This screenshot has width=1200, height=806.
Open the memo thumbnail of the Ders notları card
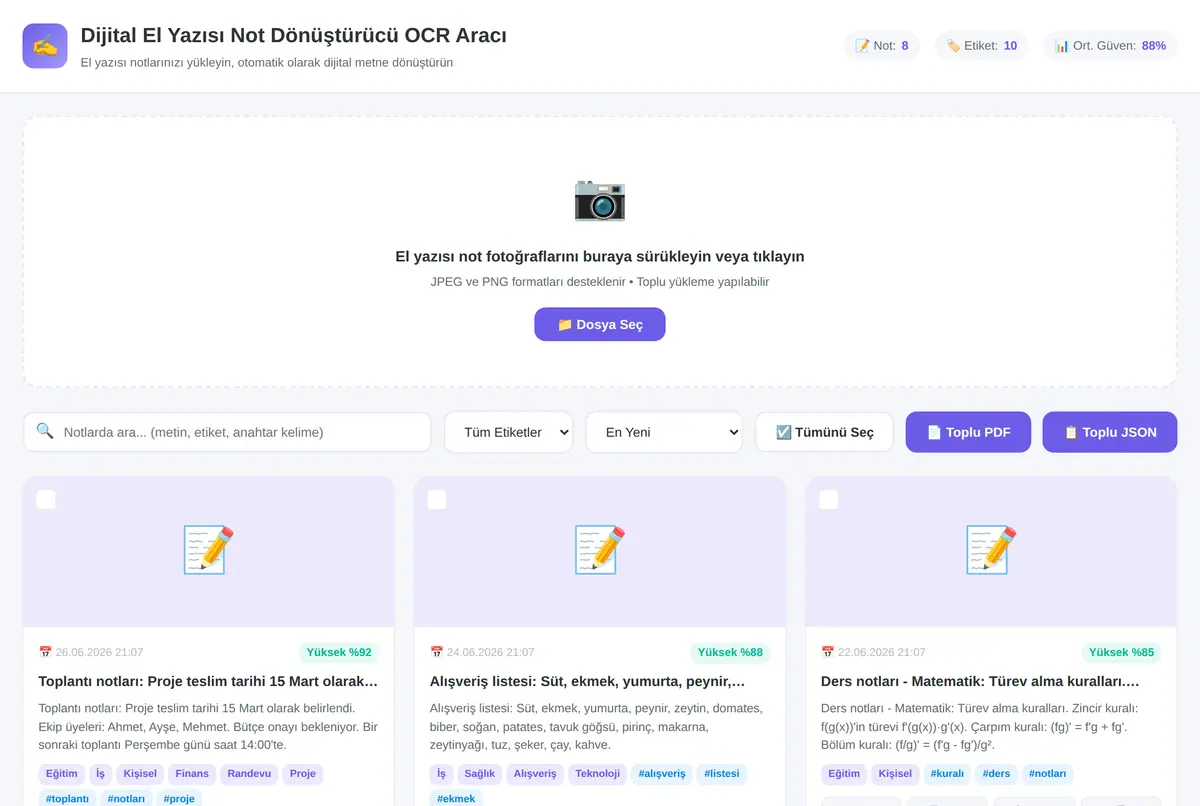(991, 550)
